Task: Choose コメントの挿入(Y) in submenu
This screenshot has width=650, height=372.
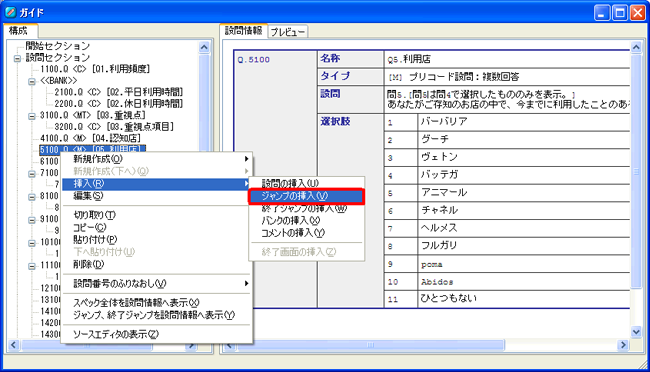Action: [x=307, y=233]
